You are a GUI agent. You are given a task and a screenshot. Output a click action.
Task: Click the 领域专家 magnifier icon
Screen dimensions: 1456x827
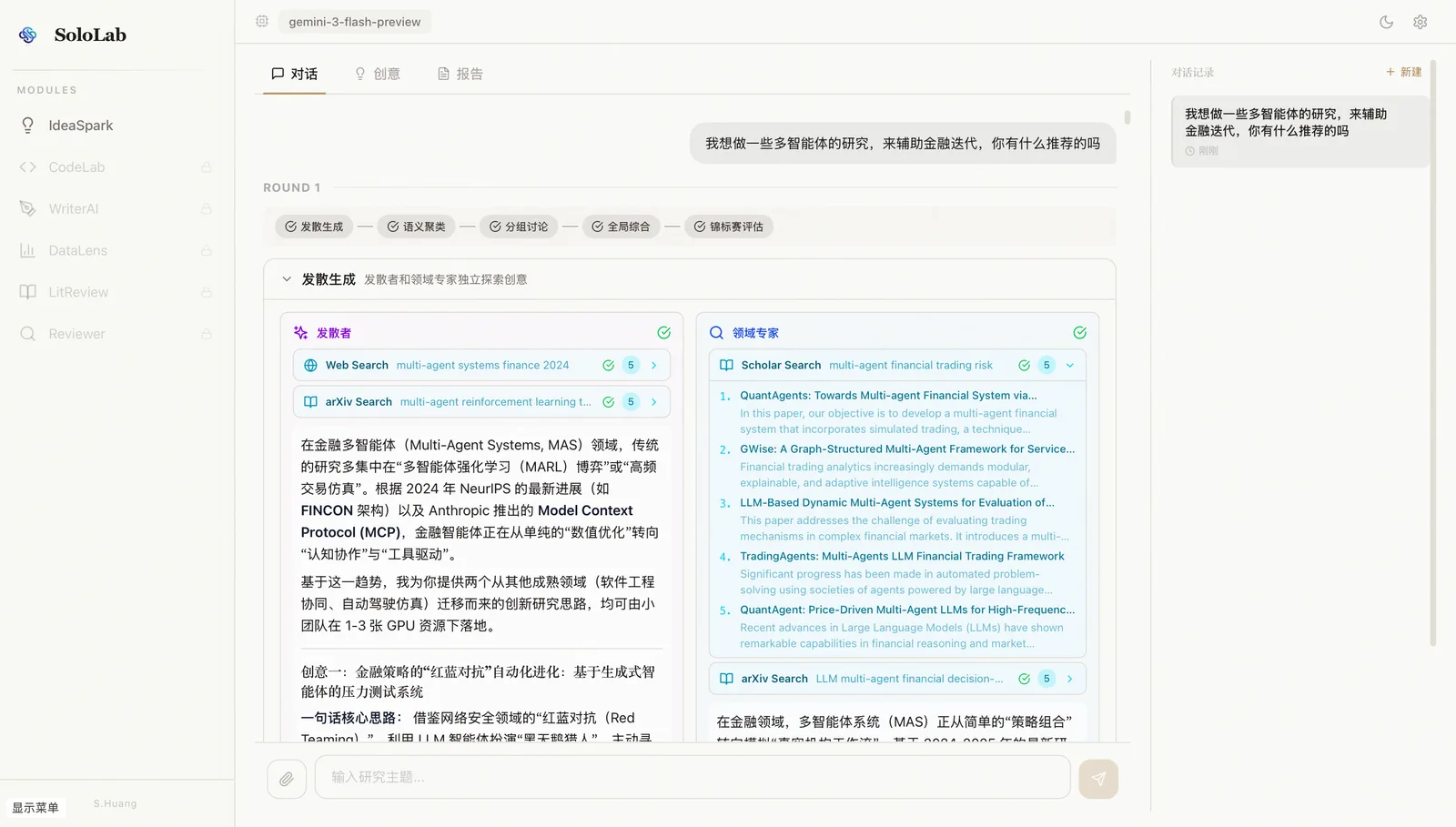coord(717,333)
